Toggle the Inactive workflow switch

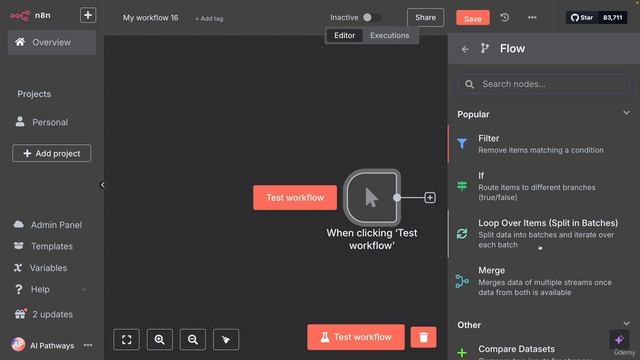click(x=372, y=18)
